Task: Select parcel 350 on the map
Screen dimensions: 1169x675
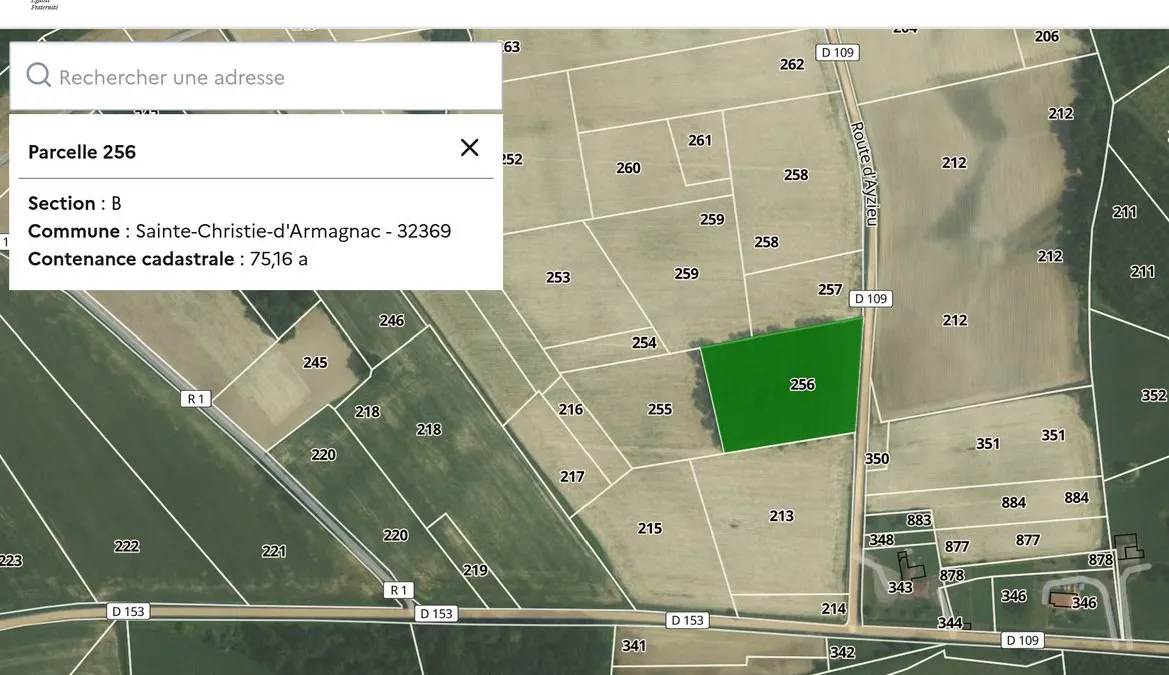Action: click(x=877, y=459)
